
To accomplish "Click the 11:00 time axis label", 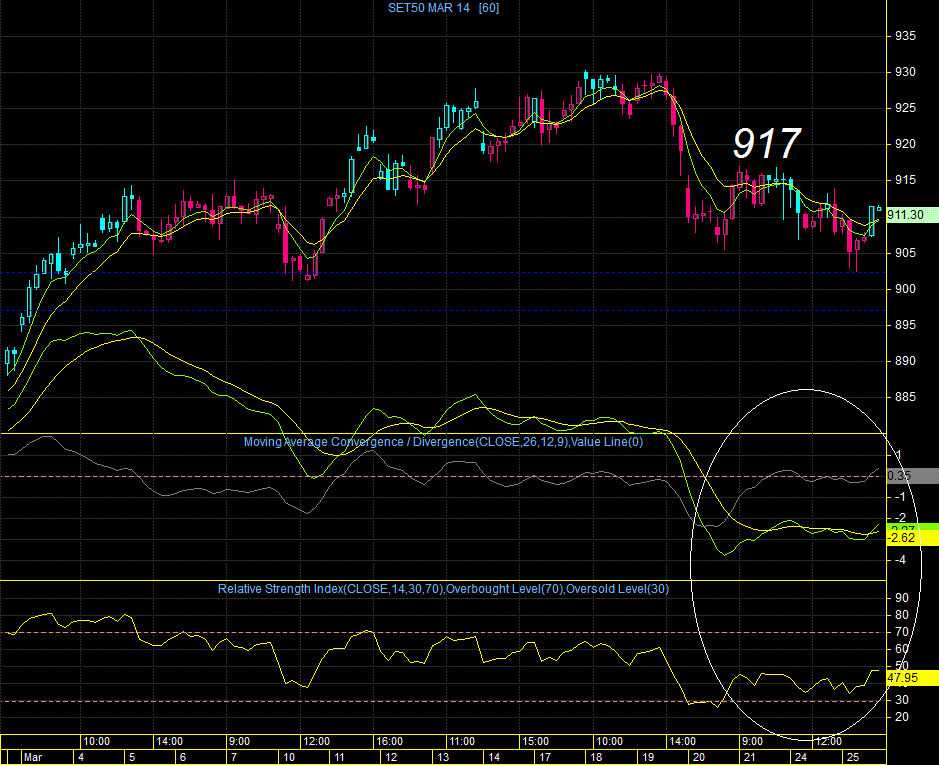I will tap(462, 742).
